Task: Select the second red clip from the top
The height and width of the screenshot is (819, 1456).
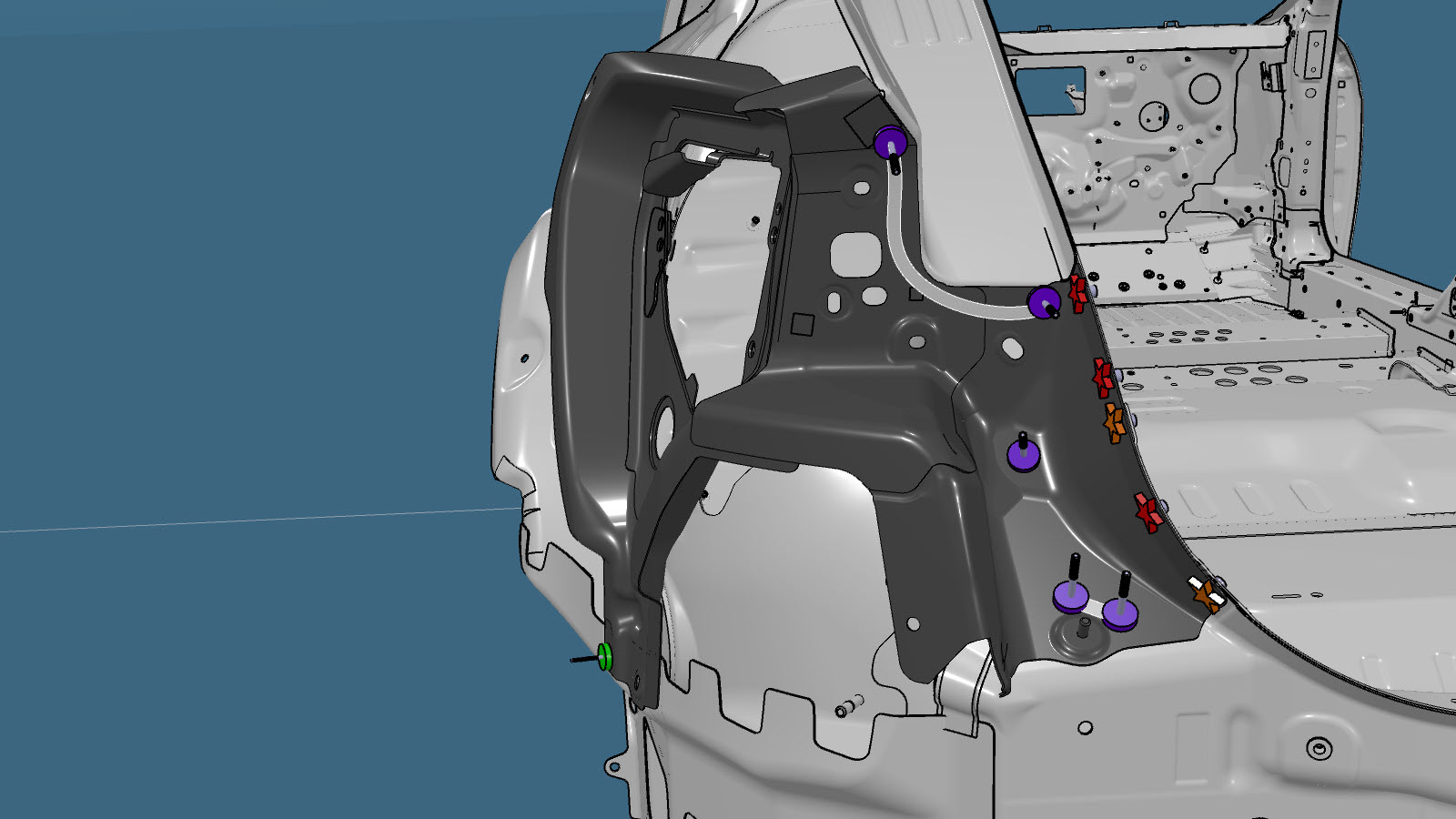Action: point(1103,377)
